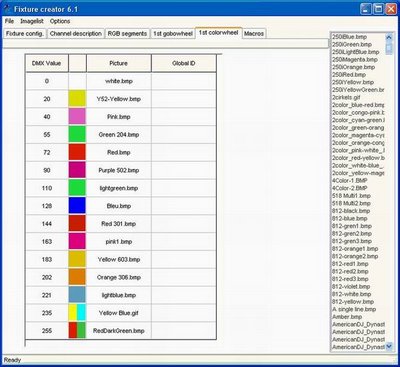Image resolution: width=400 pixels, height=367 pixels.
Task: Select Amber.bmp in the image list
Action: tap(347, 317)
